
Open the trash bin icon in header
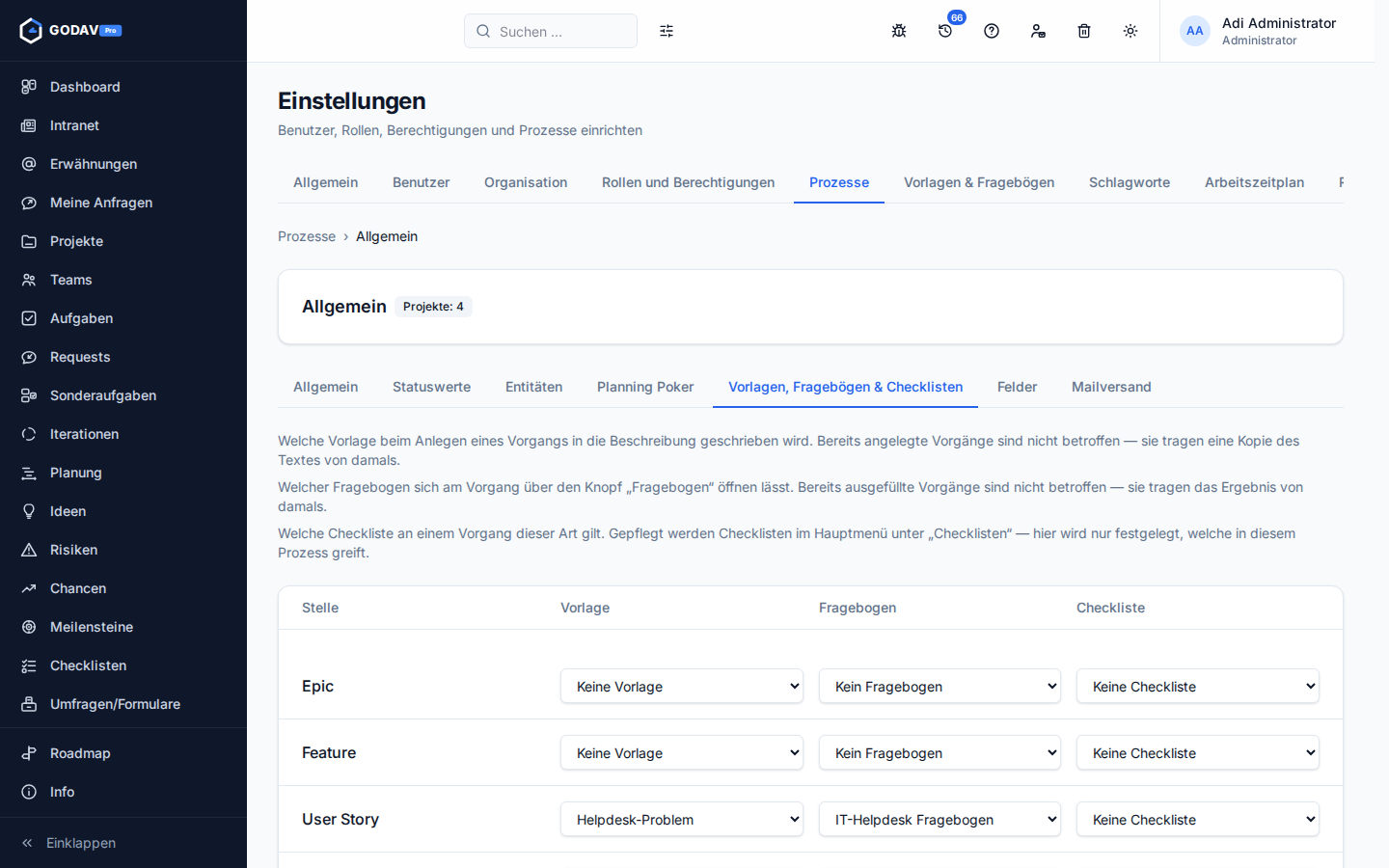pos(1084,31)
